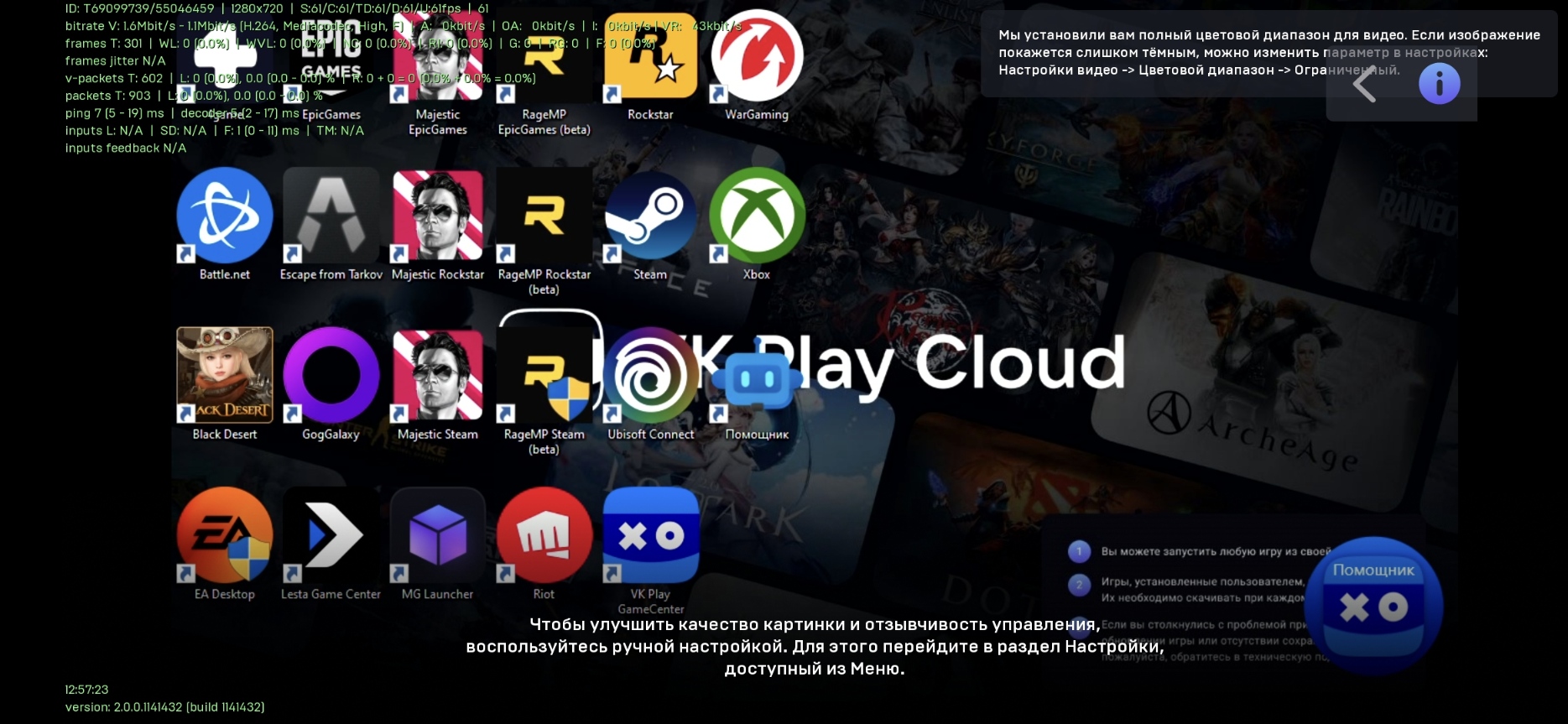Launch the Majestic Steam shortcut

click(x=437, y=383)
